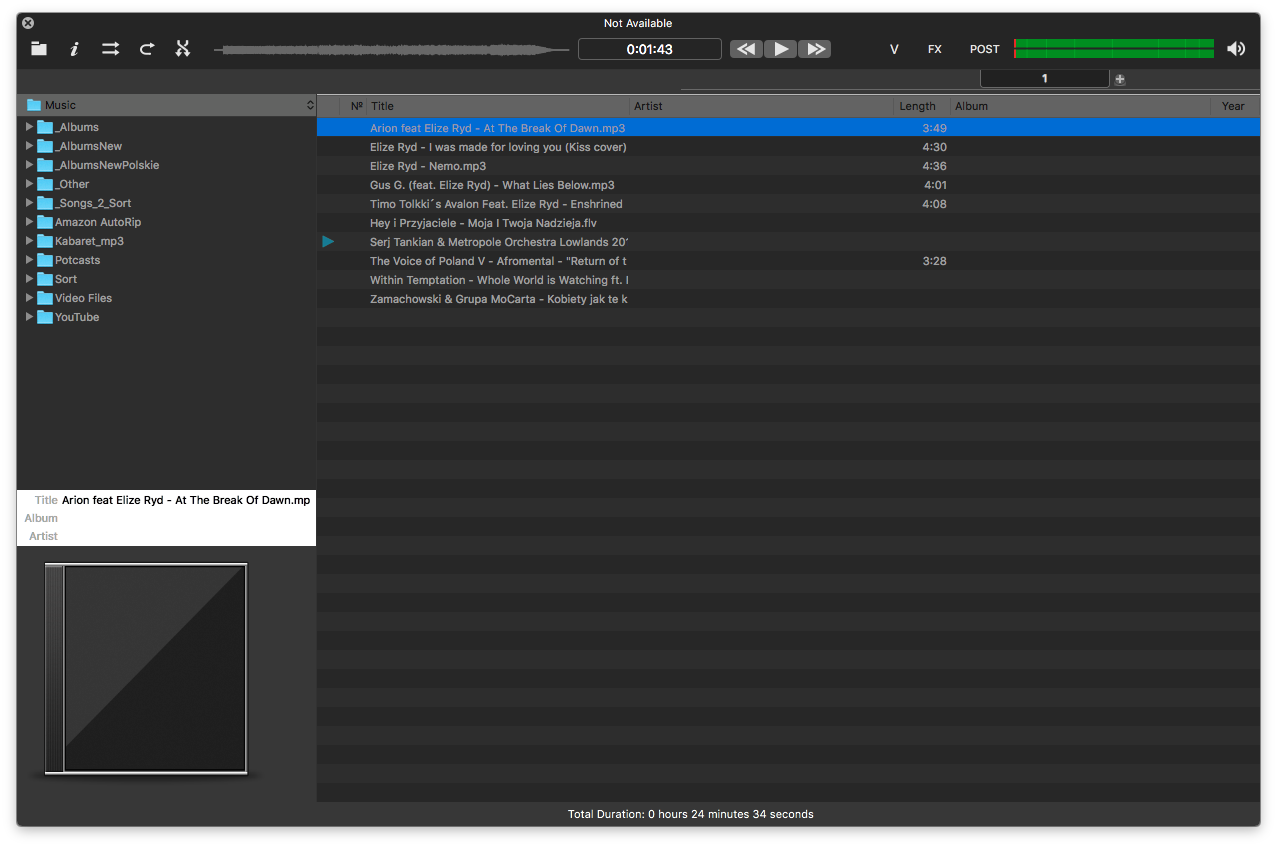Toggle the shuffle icon
Image resolution: width=1277 pixels, height=847 pixels.
point(182,48)
